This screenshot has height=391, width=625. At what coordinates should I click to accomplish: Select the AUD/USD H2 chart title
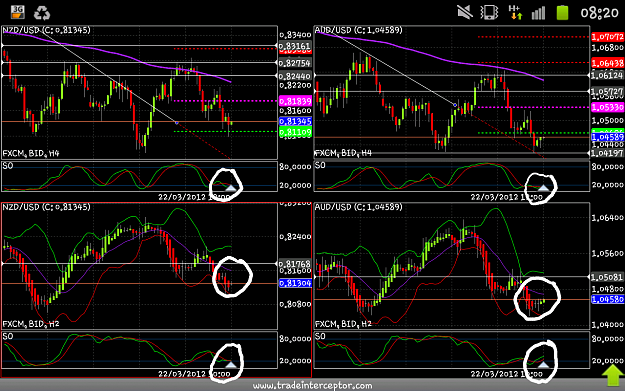358,207
